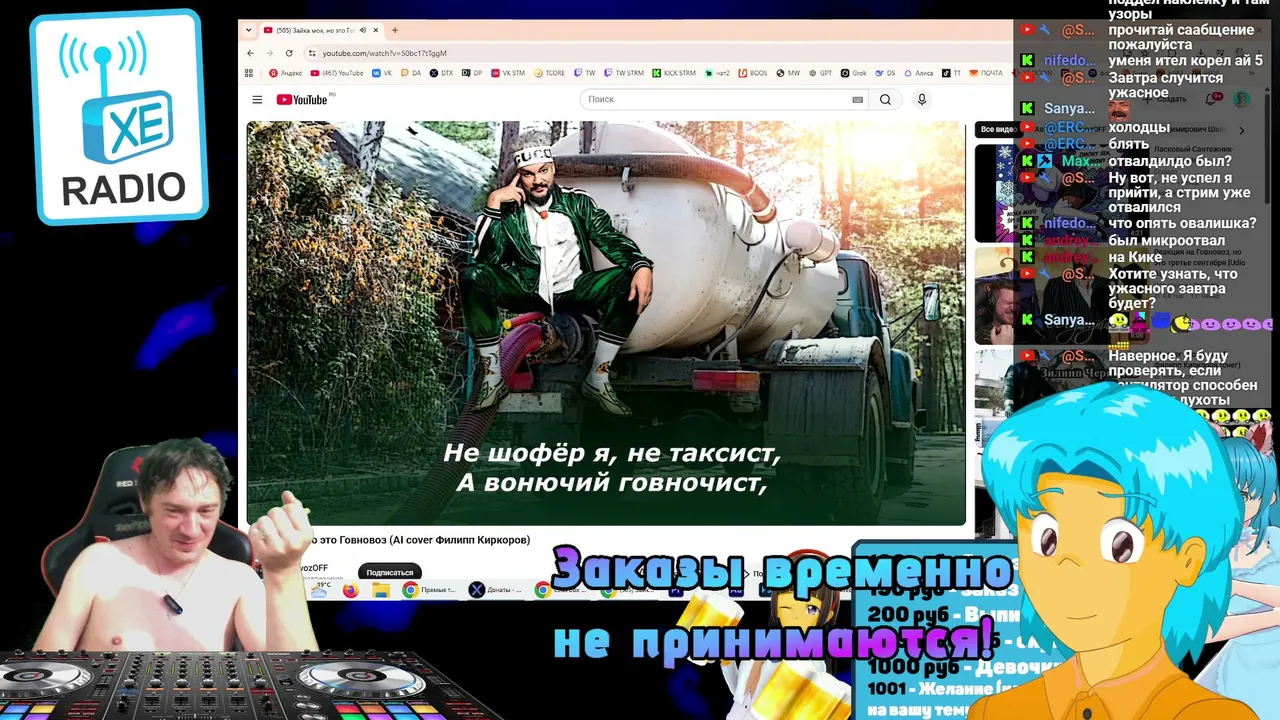Open the Алиса bookmark

[x=918, y=73]
